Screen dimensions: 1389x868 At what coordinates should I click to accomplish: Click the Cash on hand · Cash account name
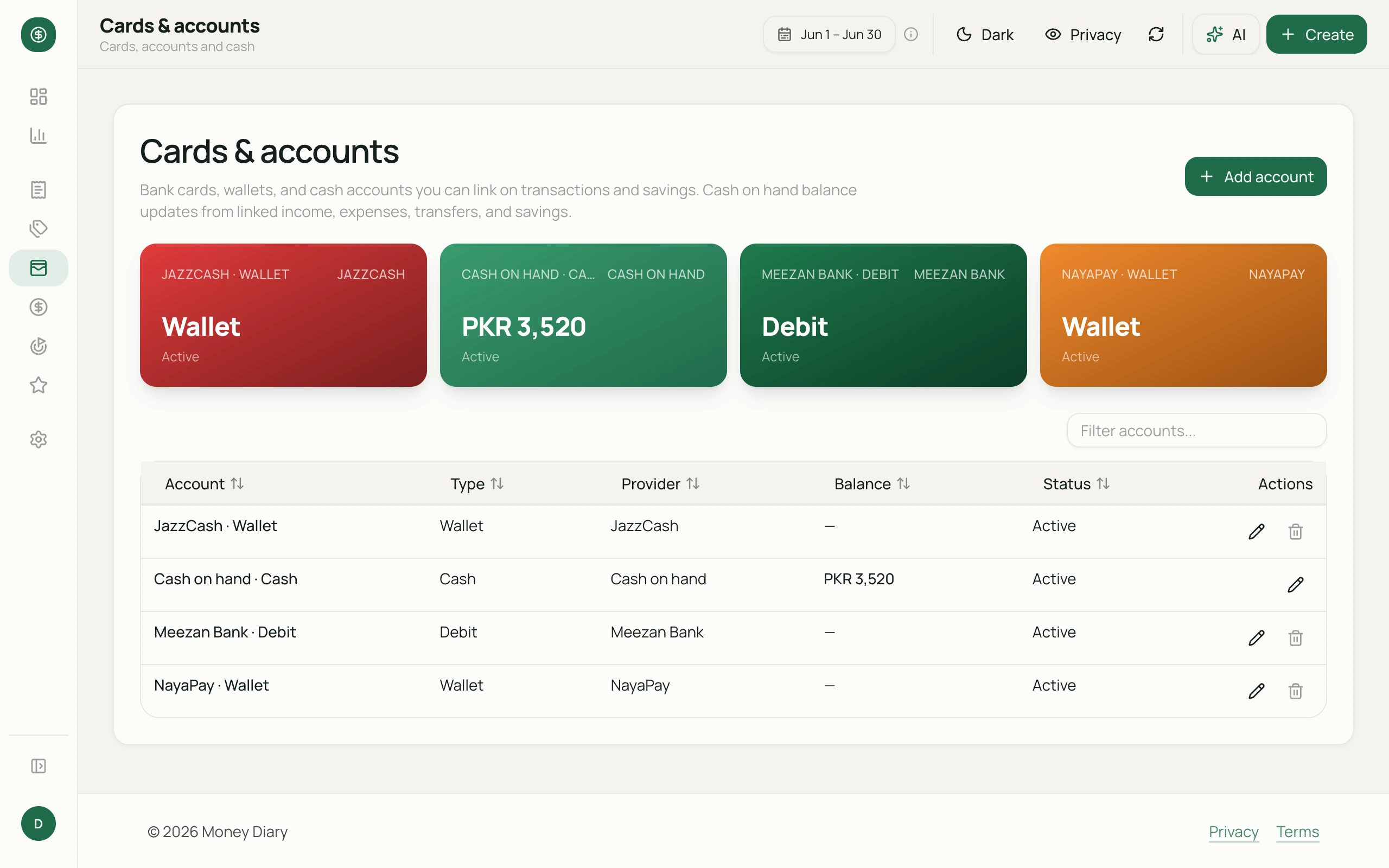click(226, 579)
